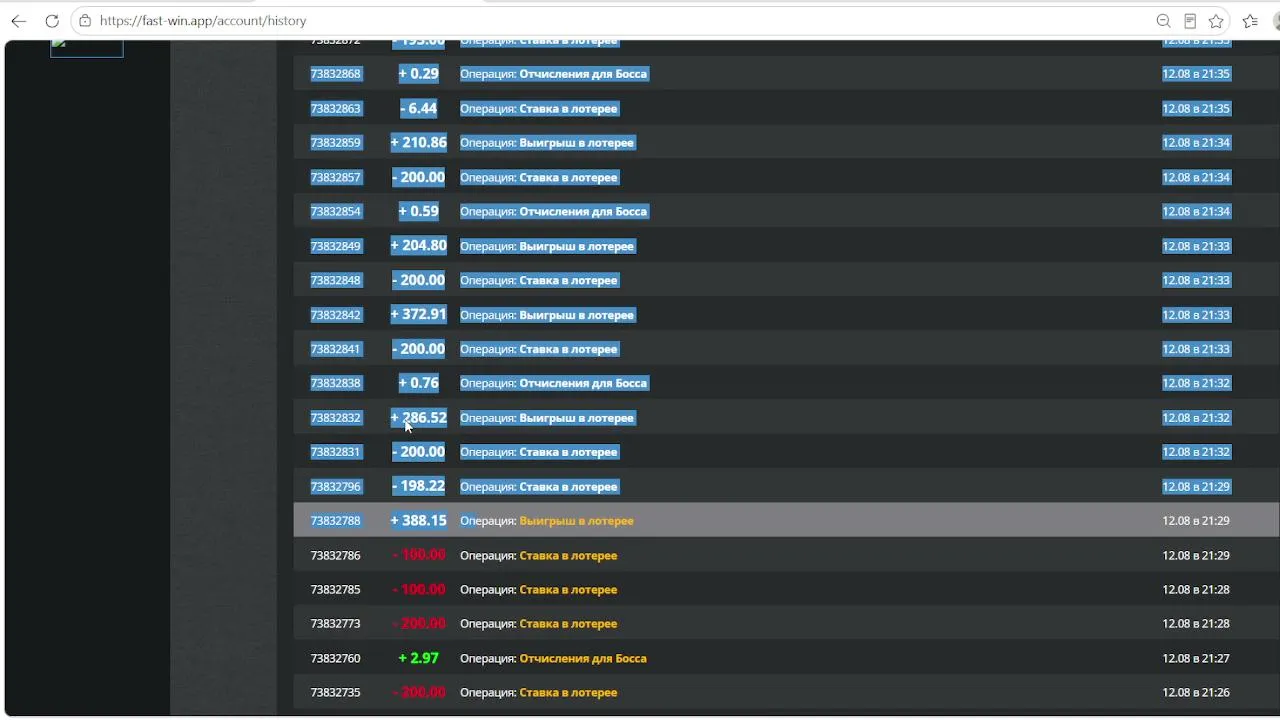Click transaction ID 73832788
The width and height of the screenshot is (1280, 720).
click(336, 521)
